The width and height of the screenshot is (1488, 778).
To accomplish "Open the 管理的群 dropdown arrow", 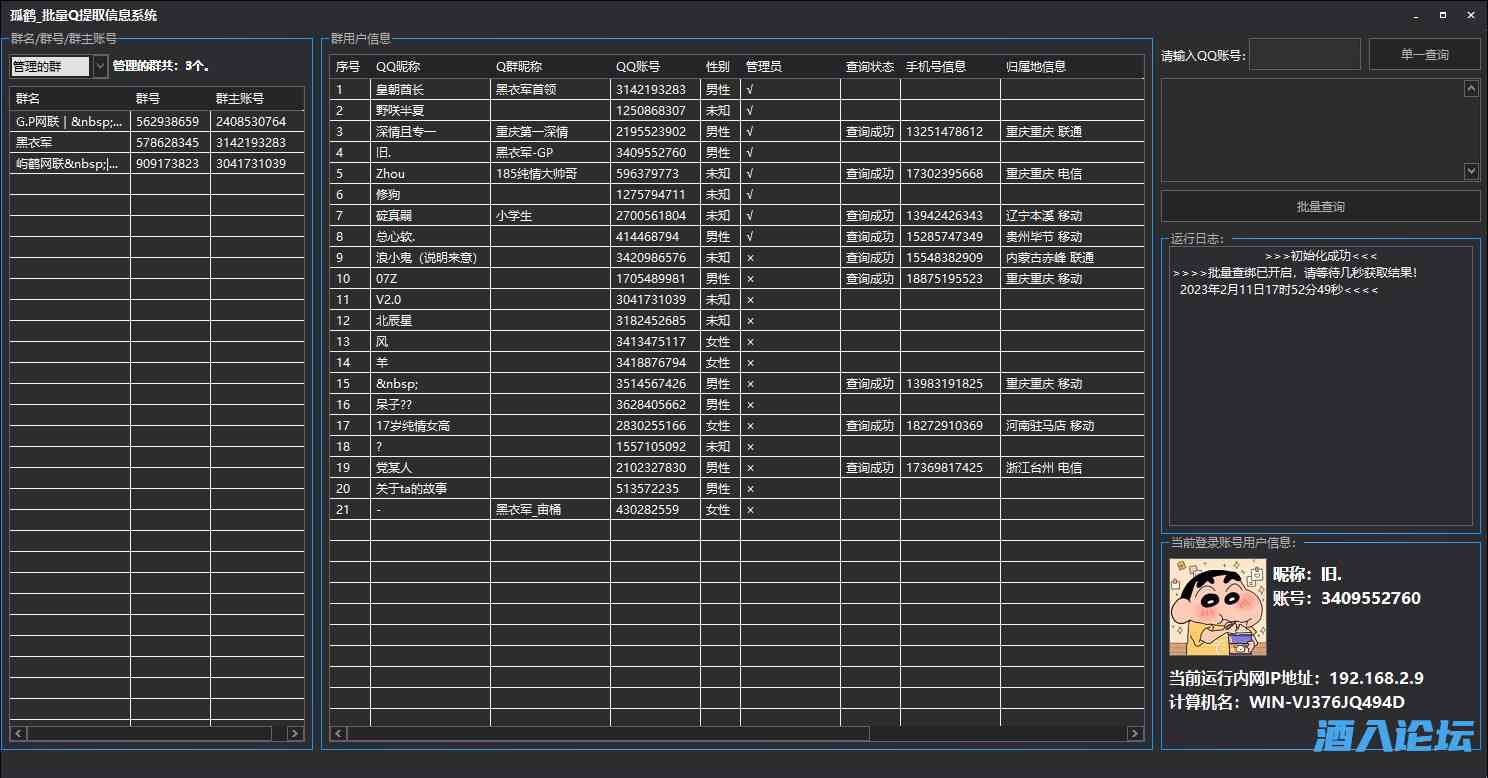I will click(100, 67).
